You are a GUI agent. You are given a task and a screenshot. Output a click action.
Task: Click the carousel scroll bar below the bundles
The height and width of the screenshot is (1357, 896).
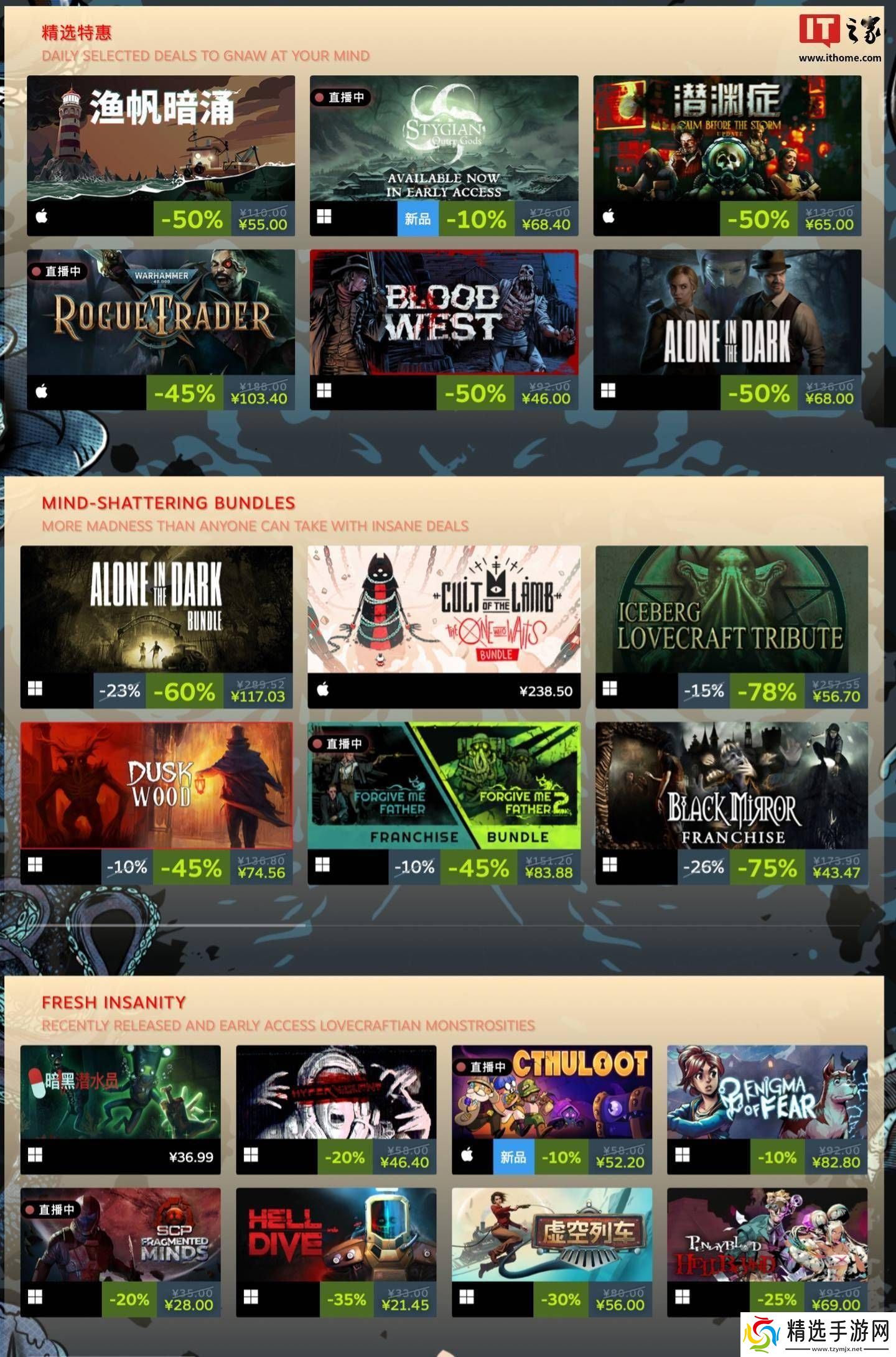[x=444, y=926]
